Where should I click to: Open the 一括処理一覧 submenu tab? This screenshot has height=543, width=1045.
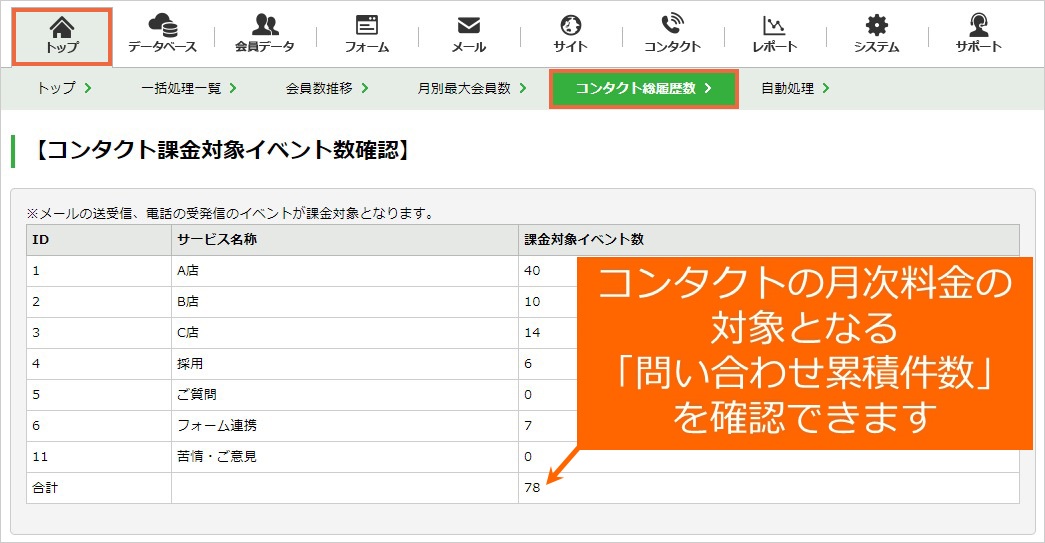(x=189, y=88)
